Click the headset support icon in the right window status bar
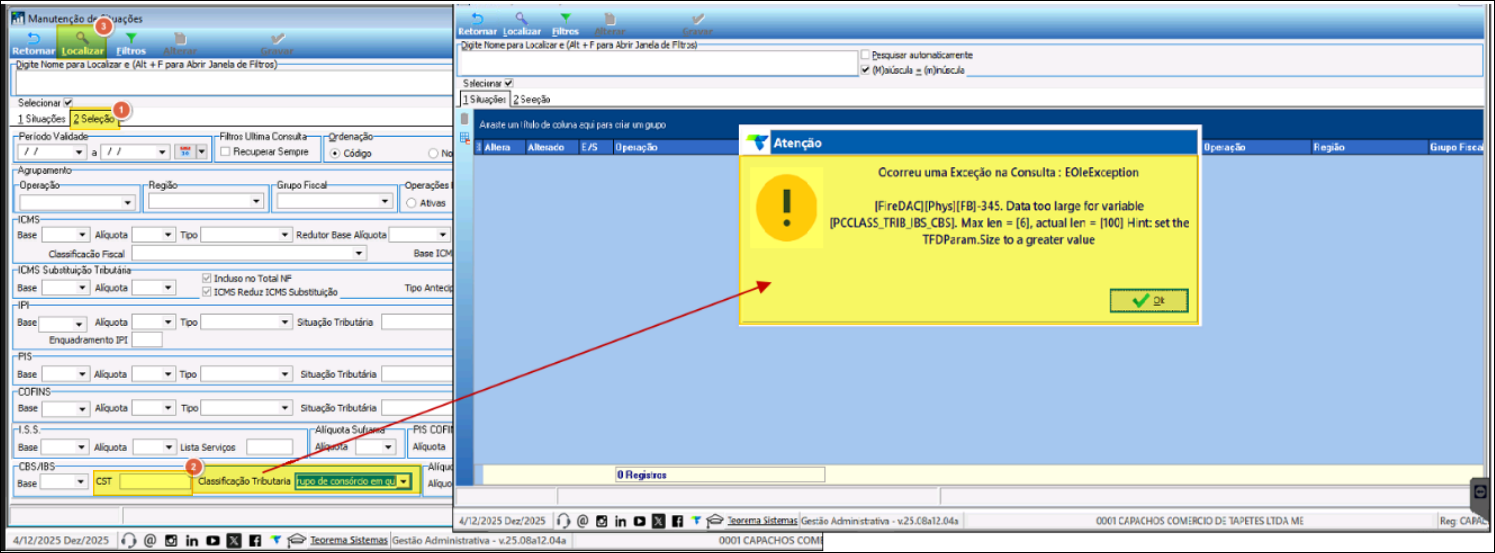The height and width of the screenshot is (553, 1495). pyautogui.click(x=563, y=521)
